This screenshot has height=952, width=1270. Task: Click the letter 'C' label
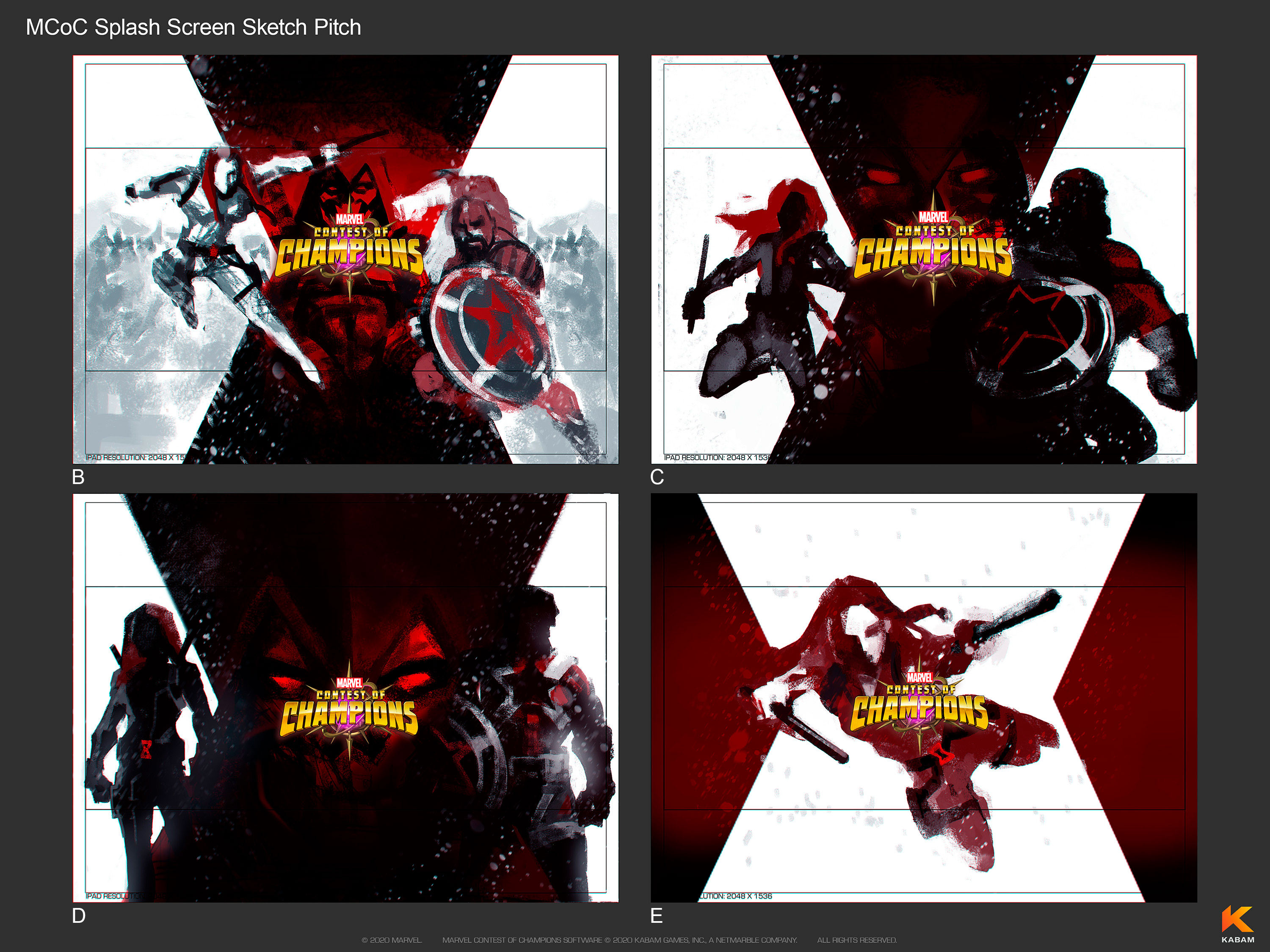657,477
